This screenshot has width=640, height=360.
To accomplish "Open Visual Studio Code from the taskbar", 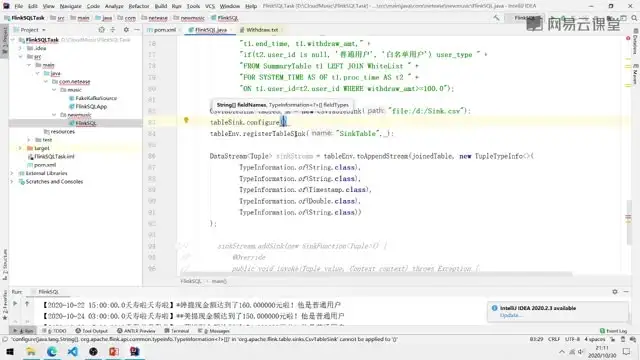I will [73, 351].
